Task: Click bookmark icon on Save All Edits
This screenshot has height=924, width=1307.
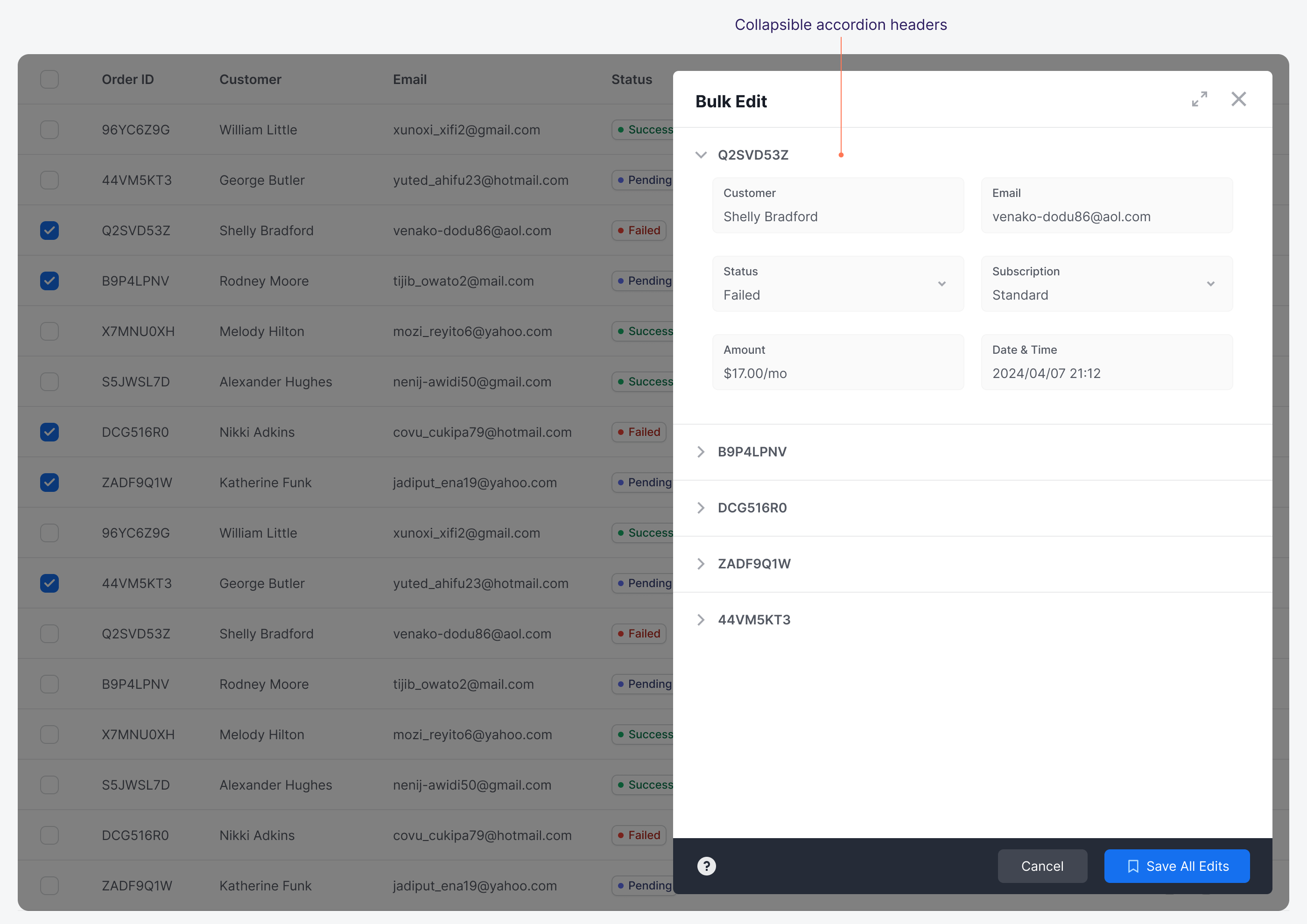Action: pos(1133,866)
